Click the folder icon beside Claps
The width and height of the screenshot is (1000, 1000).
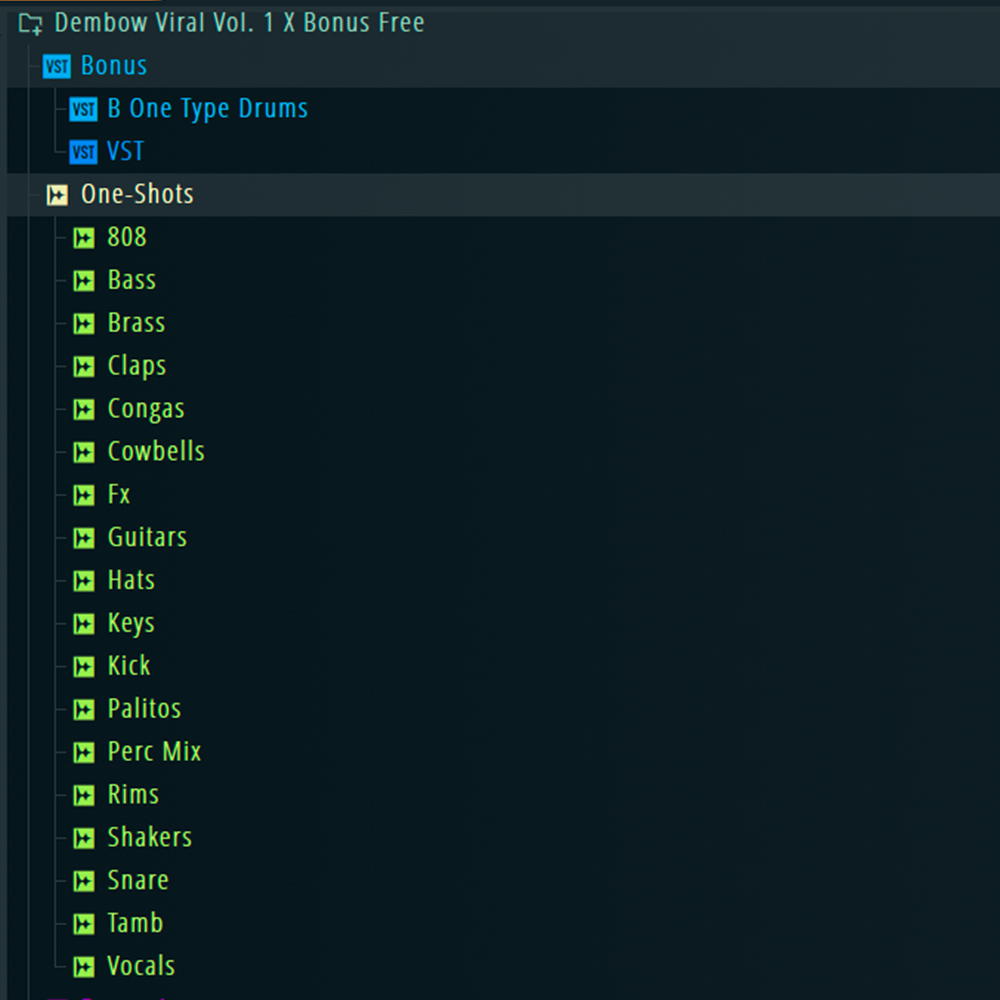(84, 367)
